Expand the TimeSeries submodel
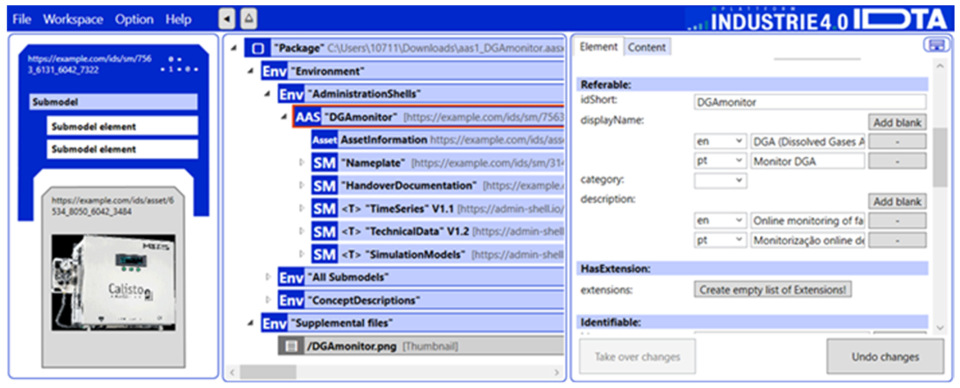 point(301,209)
